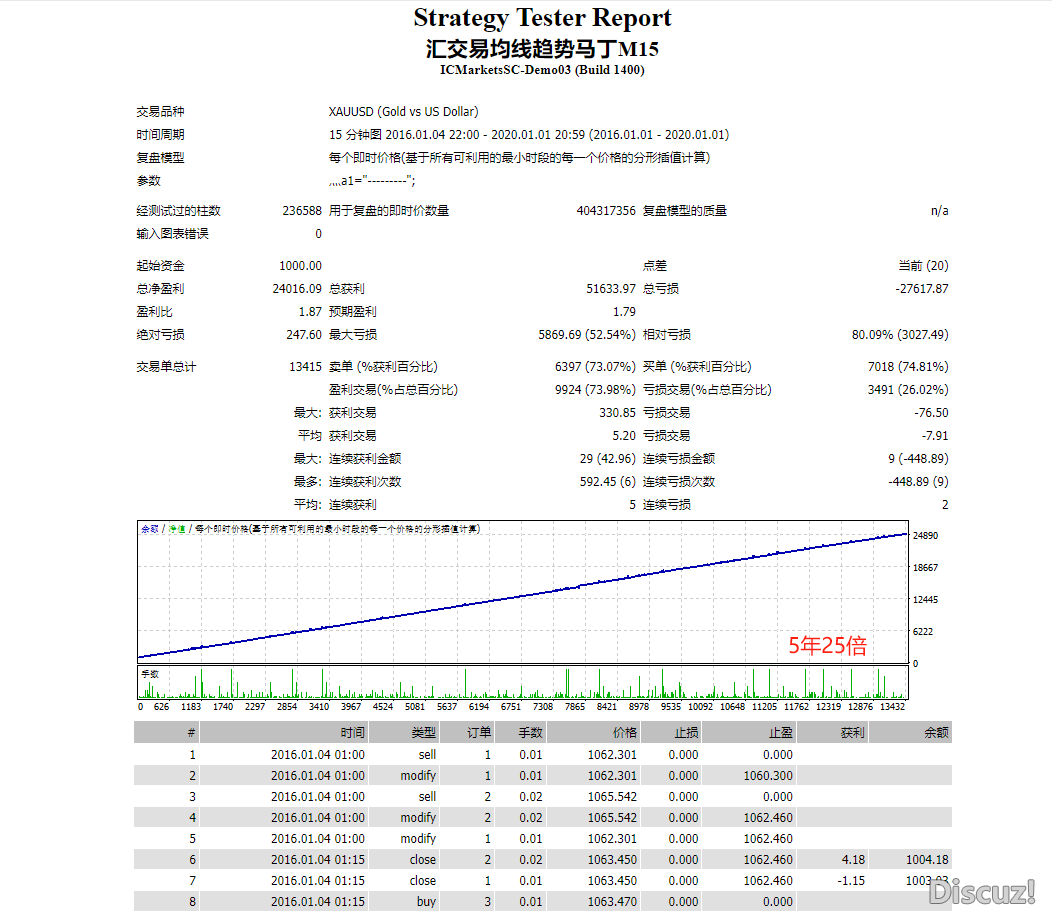Click bars tested value '236588'
The height and width of the screenshot is (916, 1052).
302,211
